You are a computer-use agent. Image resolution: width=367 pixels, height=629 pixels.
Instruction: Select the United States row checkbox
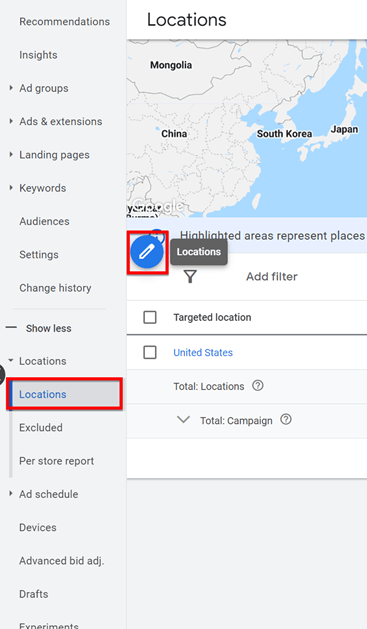pyautogui.click(x=150, y=352)
